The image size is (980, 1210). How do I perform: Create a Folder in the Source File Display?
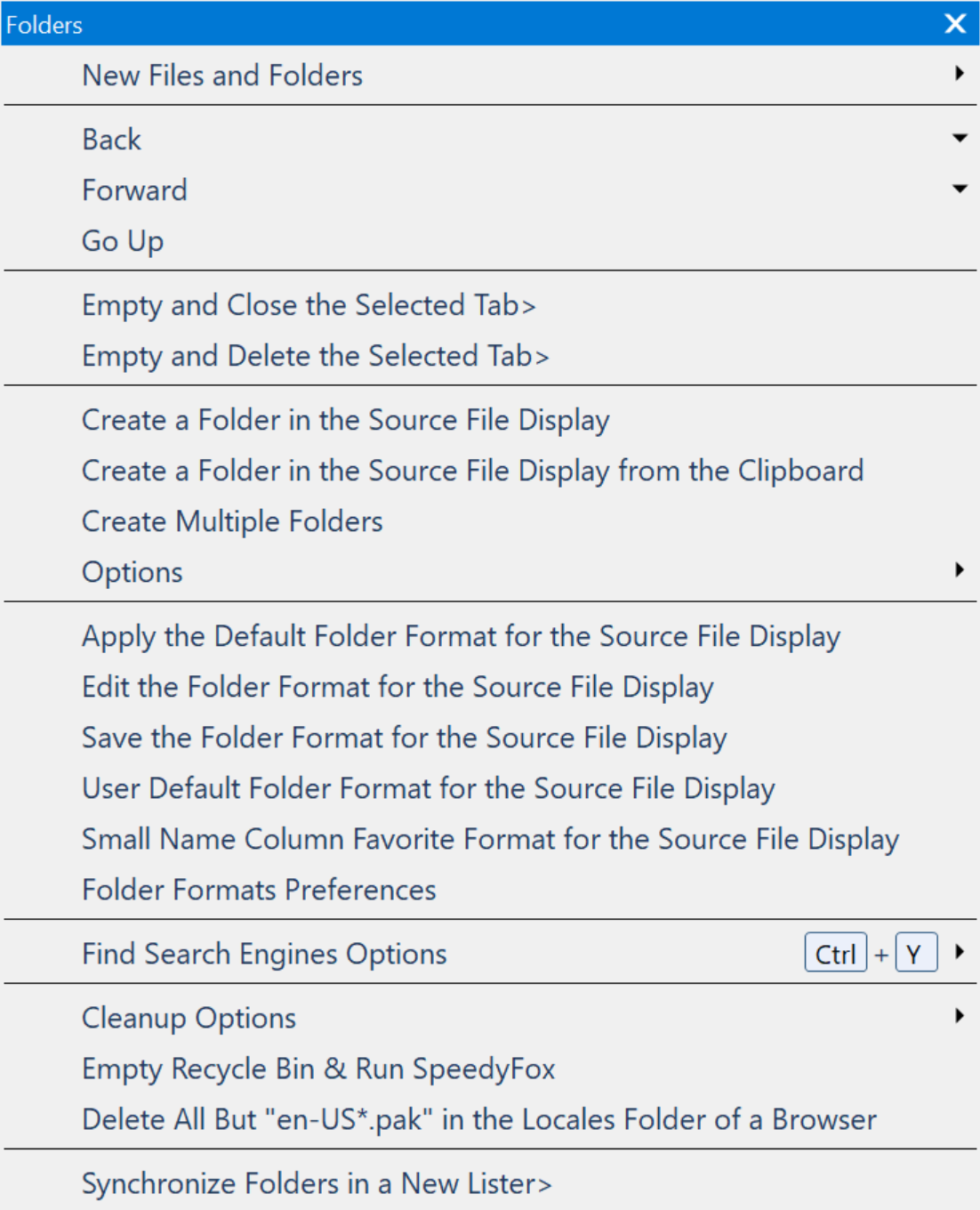pos(346,420)
